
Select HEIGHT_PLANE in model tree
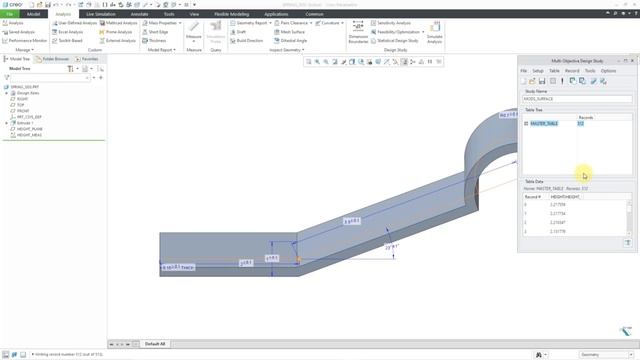pyautogui.click(x=29, y=129)
